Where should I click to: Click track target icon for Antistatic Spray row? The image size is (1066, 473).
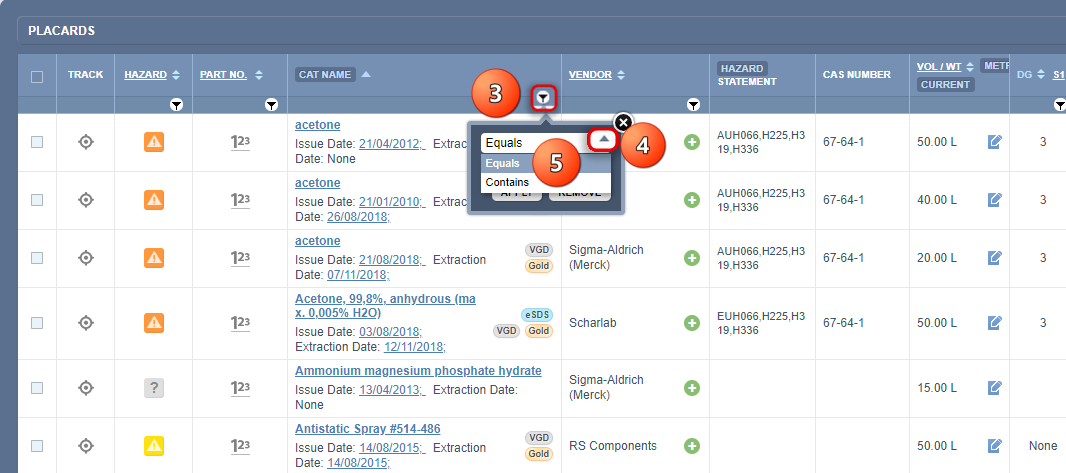(x=85, y=446)
